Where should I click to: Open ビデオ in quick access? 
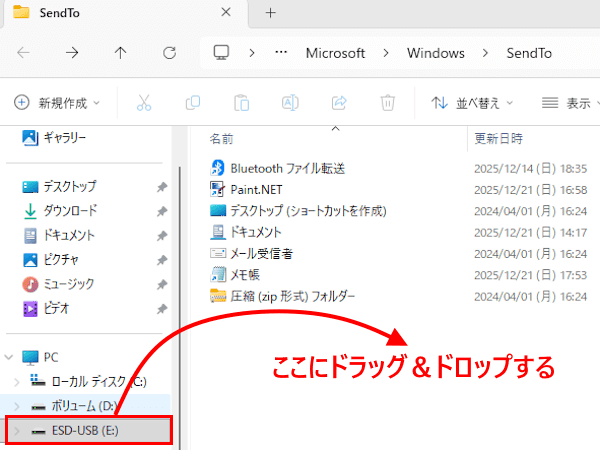tap(46, 308)
